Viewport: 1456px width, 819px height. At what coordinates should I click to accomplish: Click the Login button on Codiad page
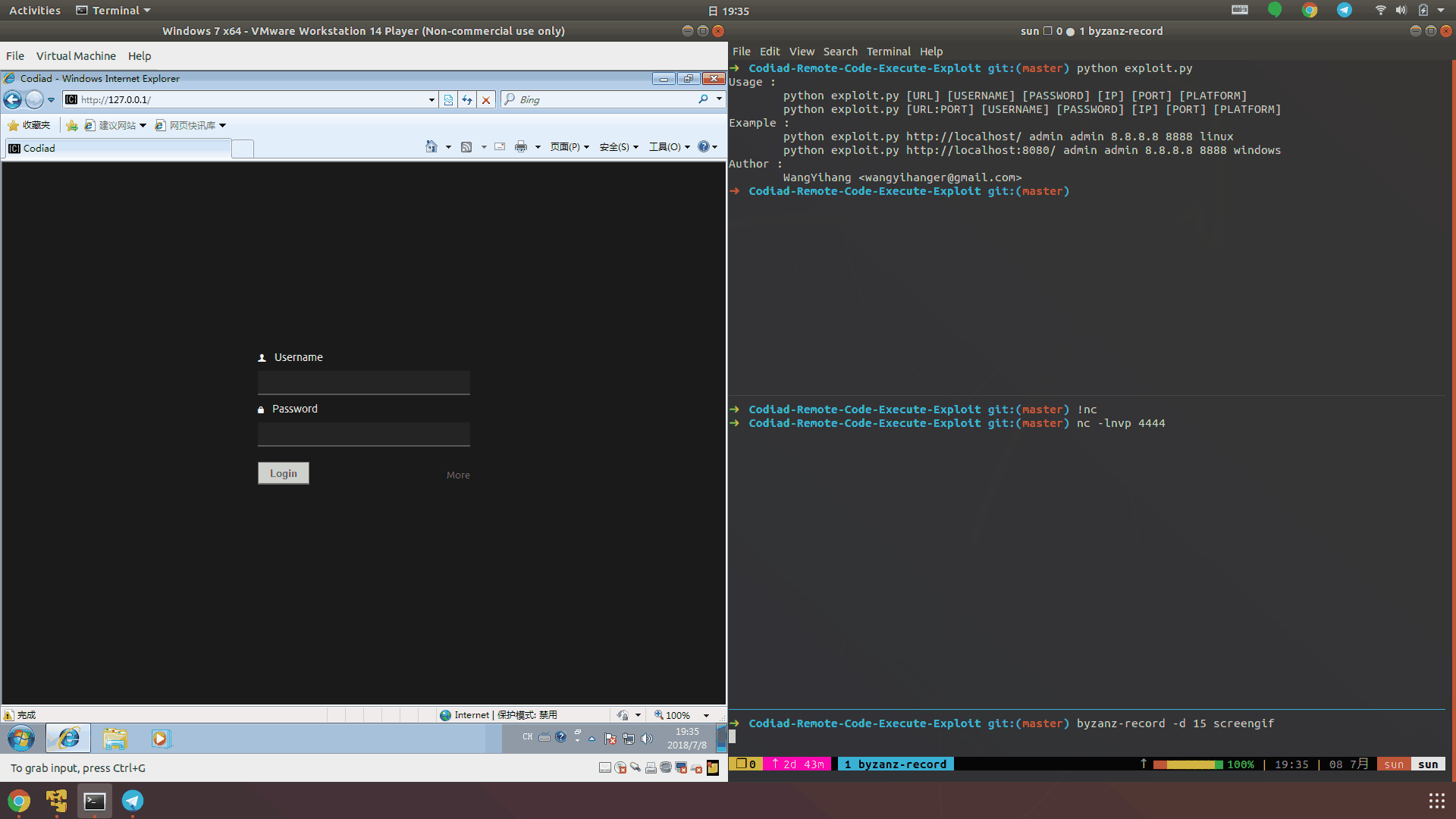[283, 473]
